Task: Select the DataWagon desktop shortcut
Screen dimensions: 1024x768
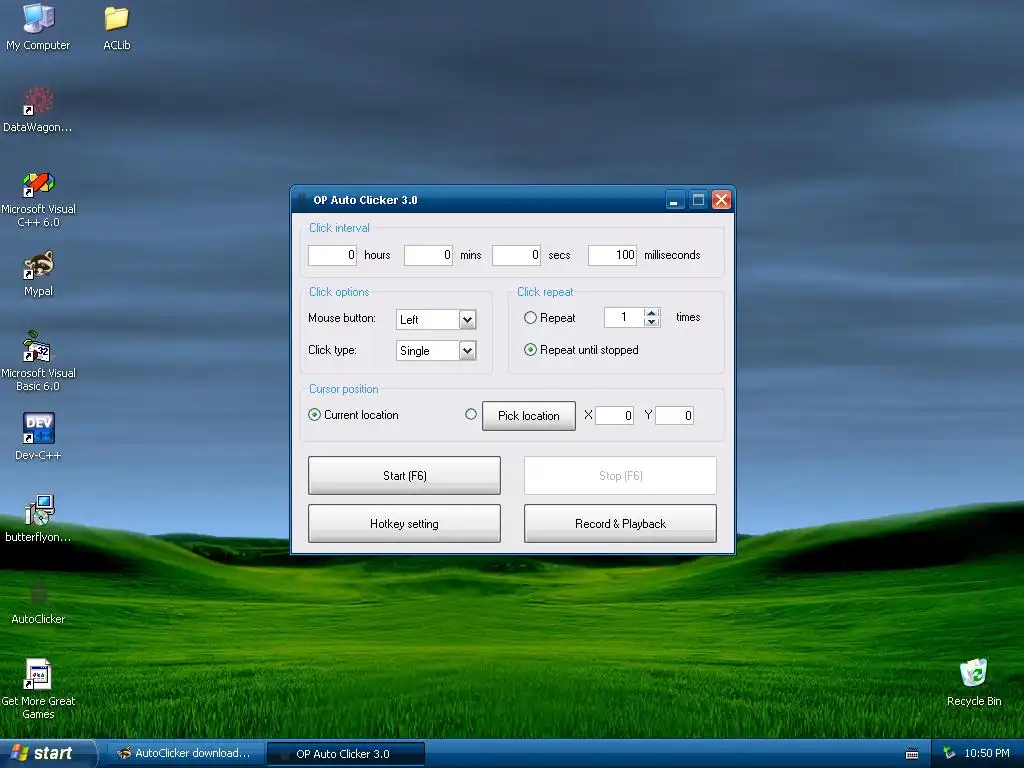Action: 38,110
